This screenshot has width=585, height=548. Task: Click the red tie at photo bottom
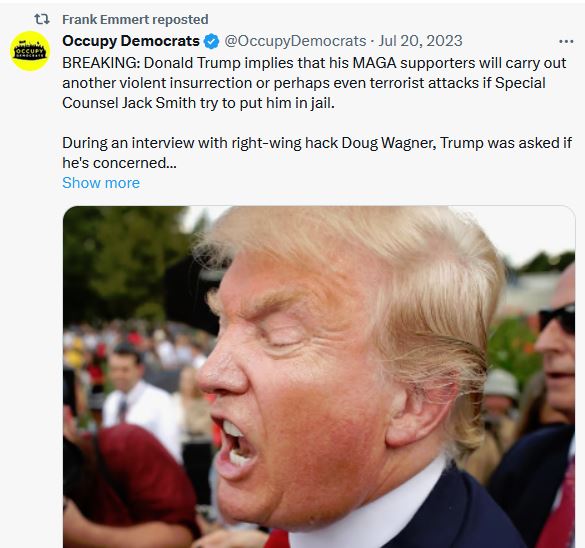(277, 538)
